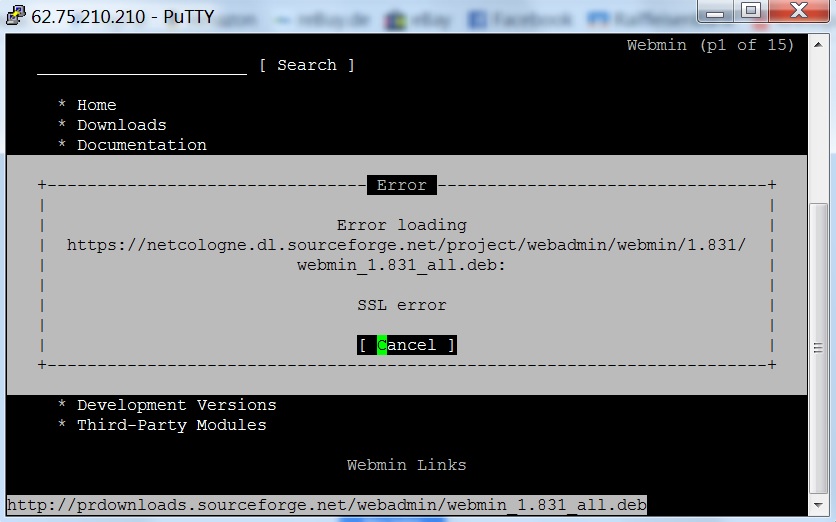This screenshot has height=522, width=836.
Task: Click the scrollbar up arrow
Action: pos(818,44)
